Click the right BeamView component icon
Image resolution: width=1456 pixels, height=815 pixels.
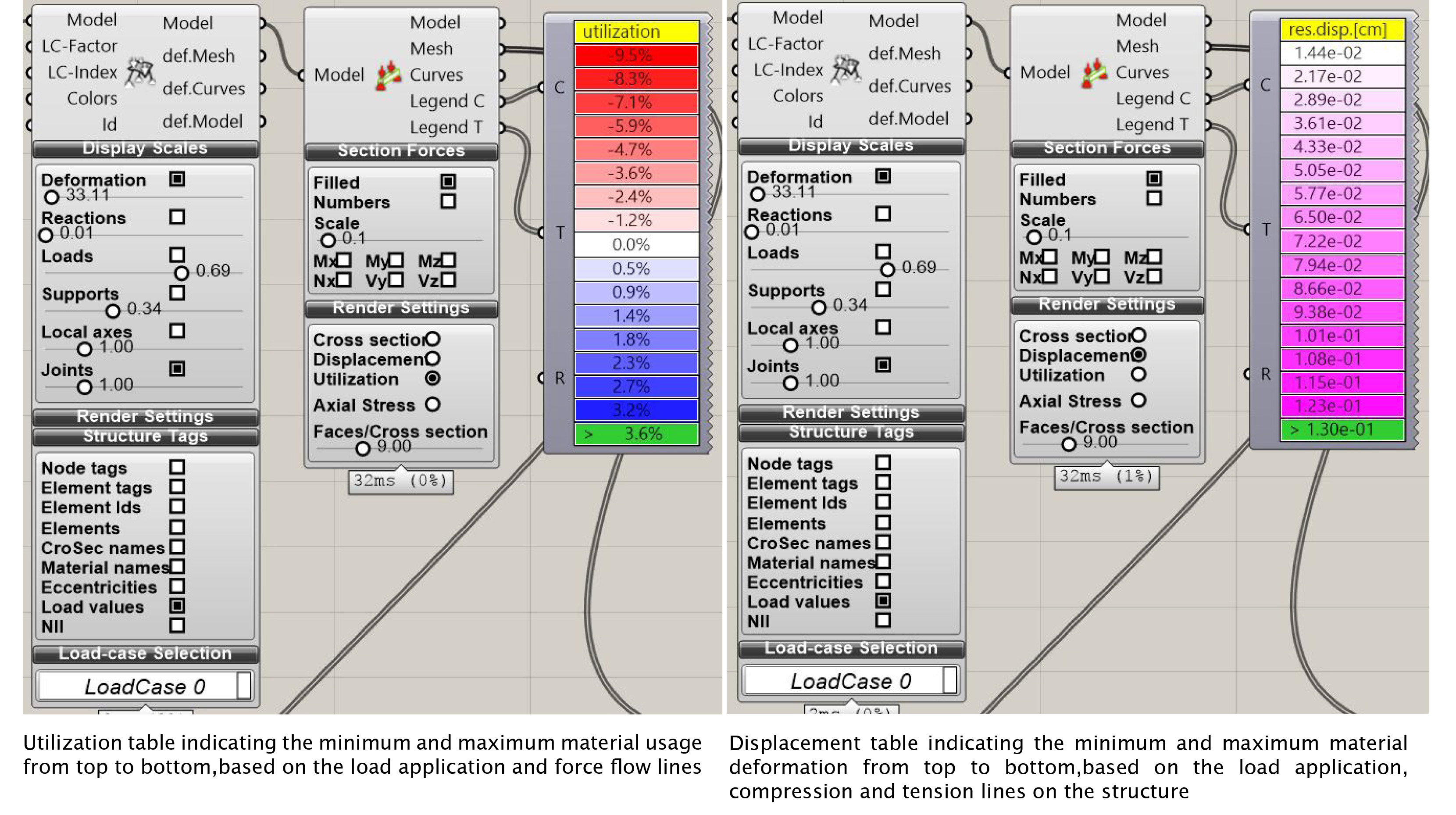pyautogui.click(x=1094, y=73)
